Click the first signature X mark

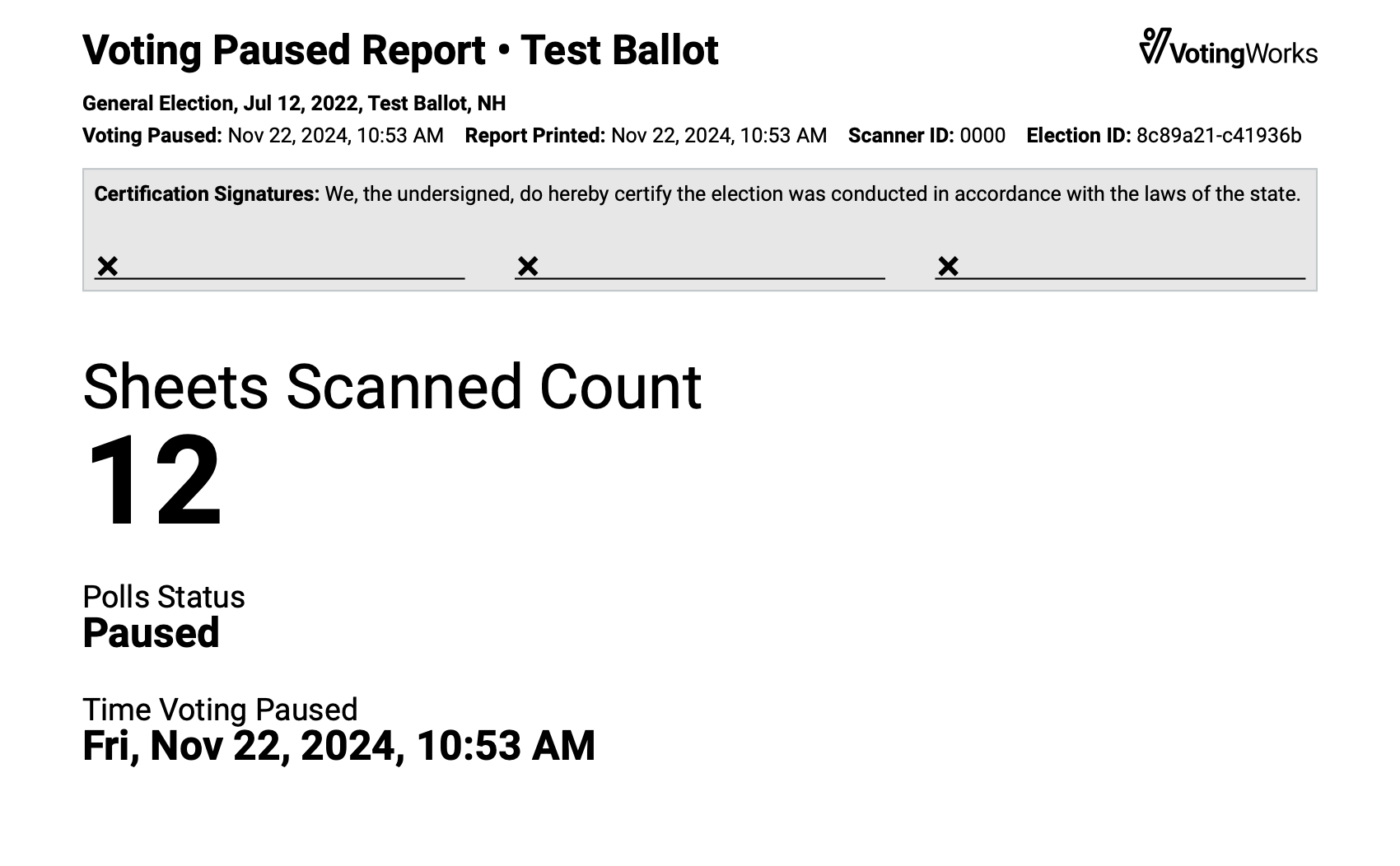click(x=108, y=266)
